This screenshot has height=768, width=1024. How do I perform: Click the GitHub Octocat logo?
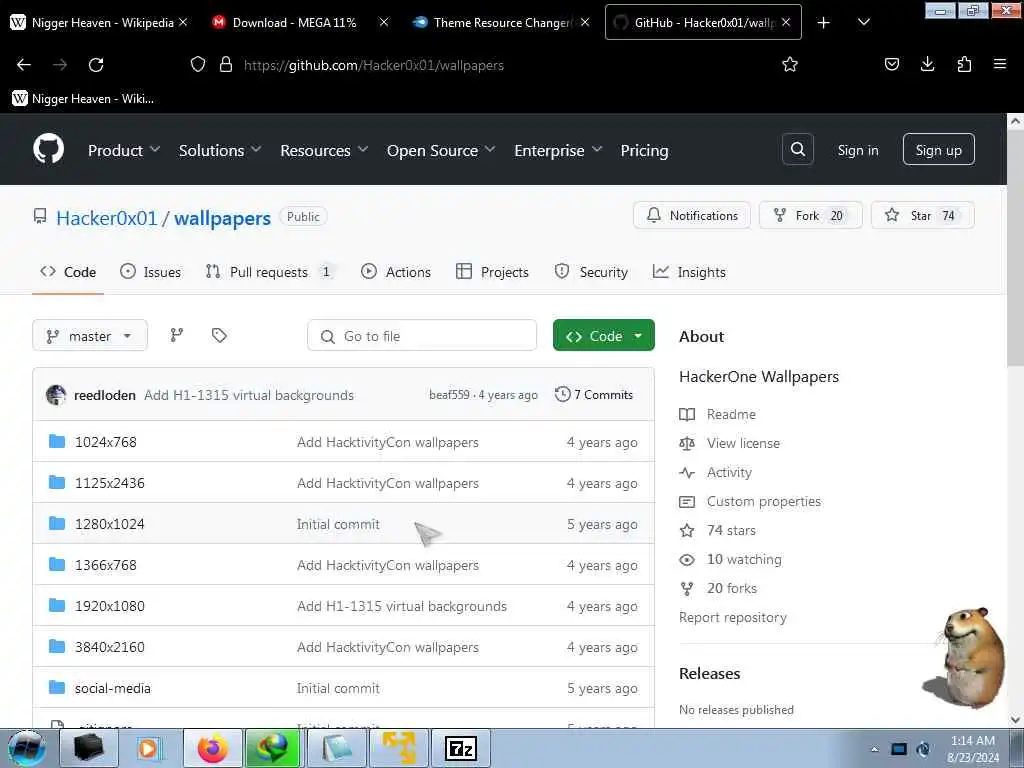coord(48,150)
